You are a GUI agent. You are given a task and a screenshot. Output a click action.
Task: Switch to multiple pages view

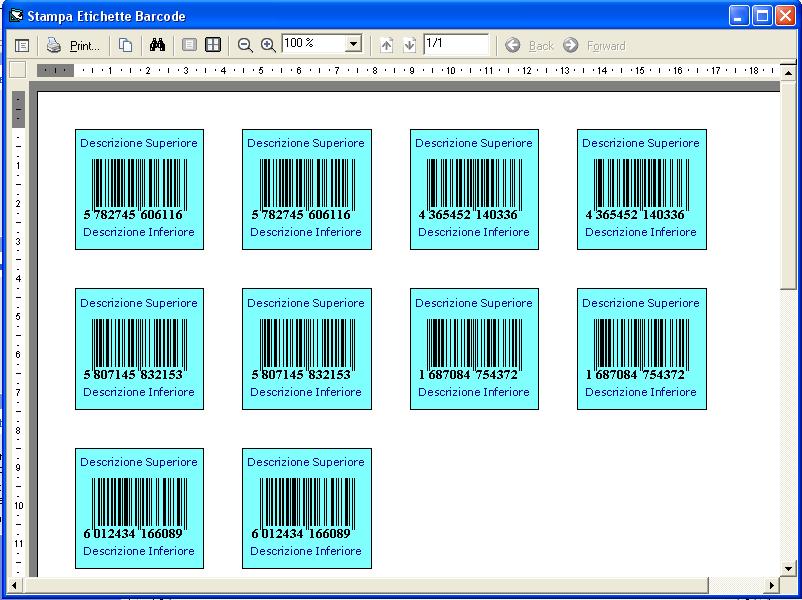213,45
